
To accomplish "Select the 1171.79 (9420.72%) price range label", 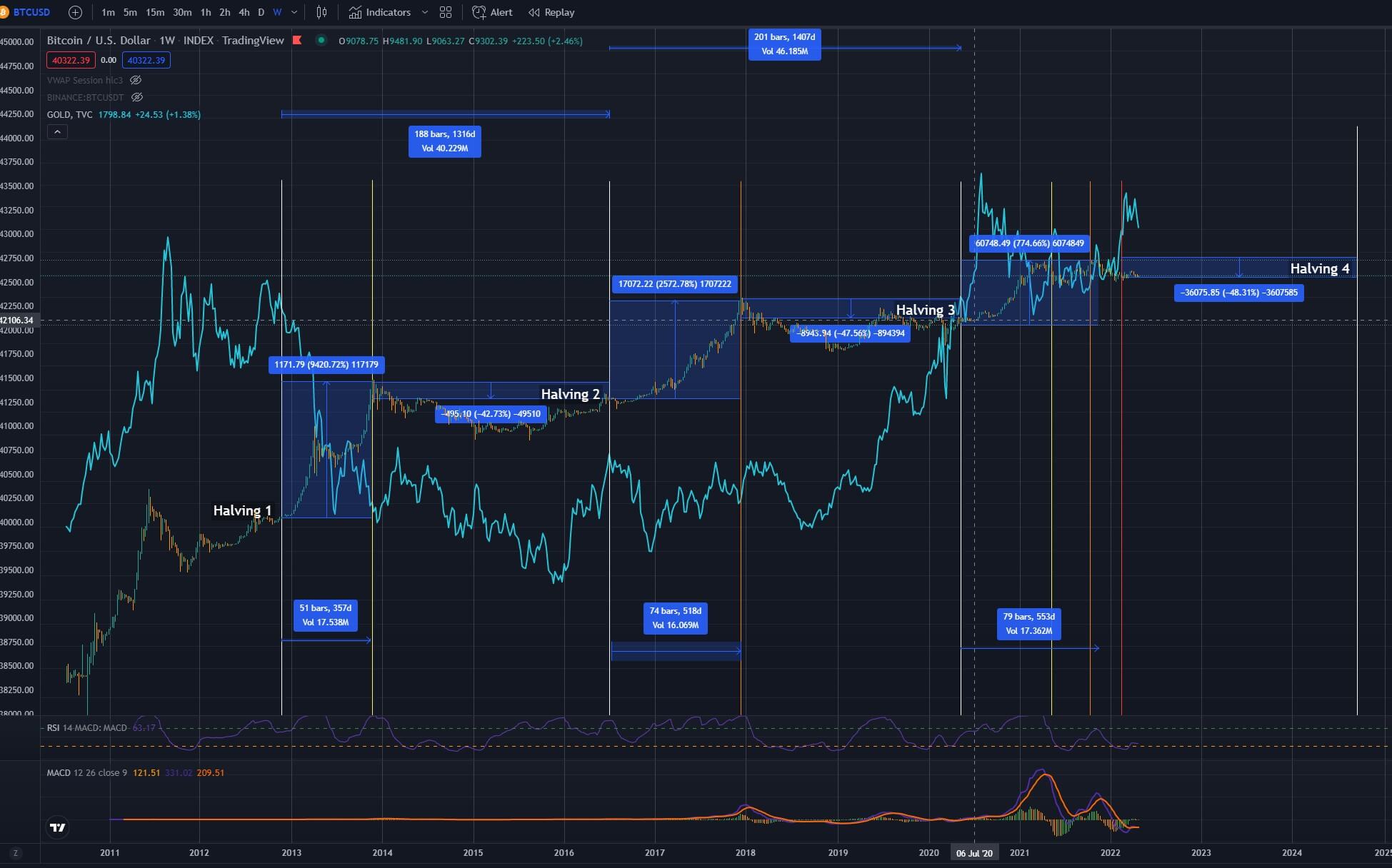I will (326, 365).
